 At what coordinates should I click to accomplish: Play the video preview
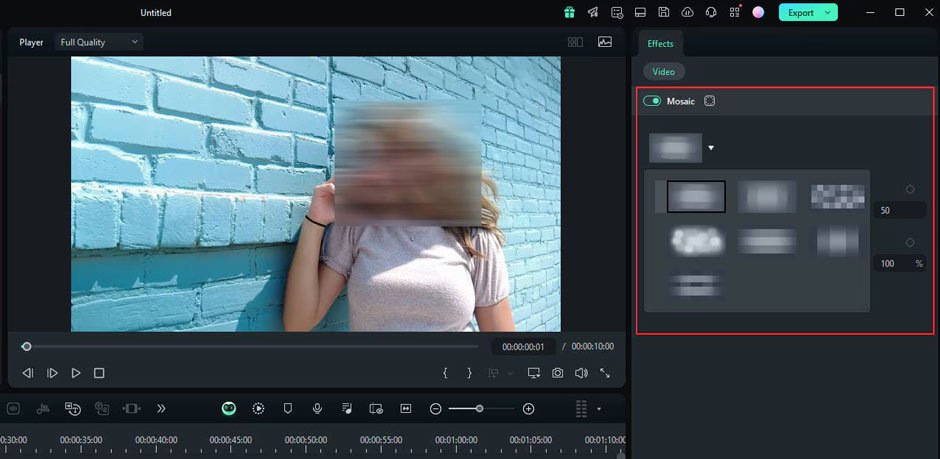tap(76, 373)
